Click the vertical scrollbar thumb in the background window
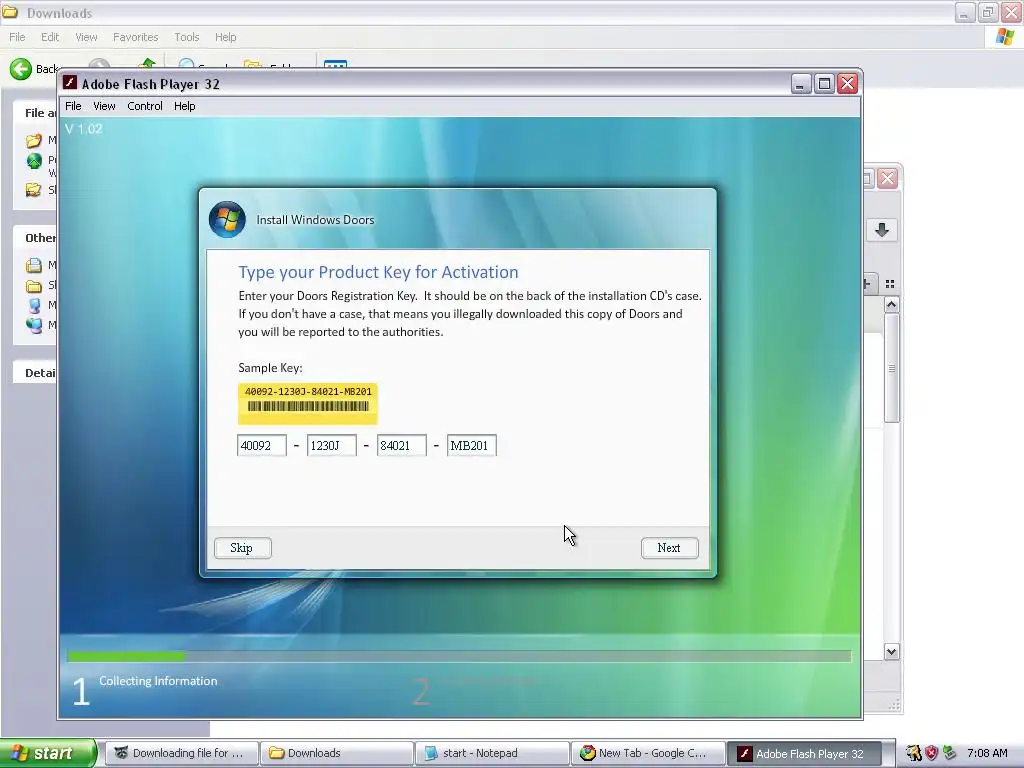This screenshot has height=768, width=1024. pyautogui.click(x=891, y=368)
